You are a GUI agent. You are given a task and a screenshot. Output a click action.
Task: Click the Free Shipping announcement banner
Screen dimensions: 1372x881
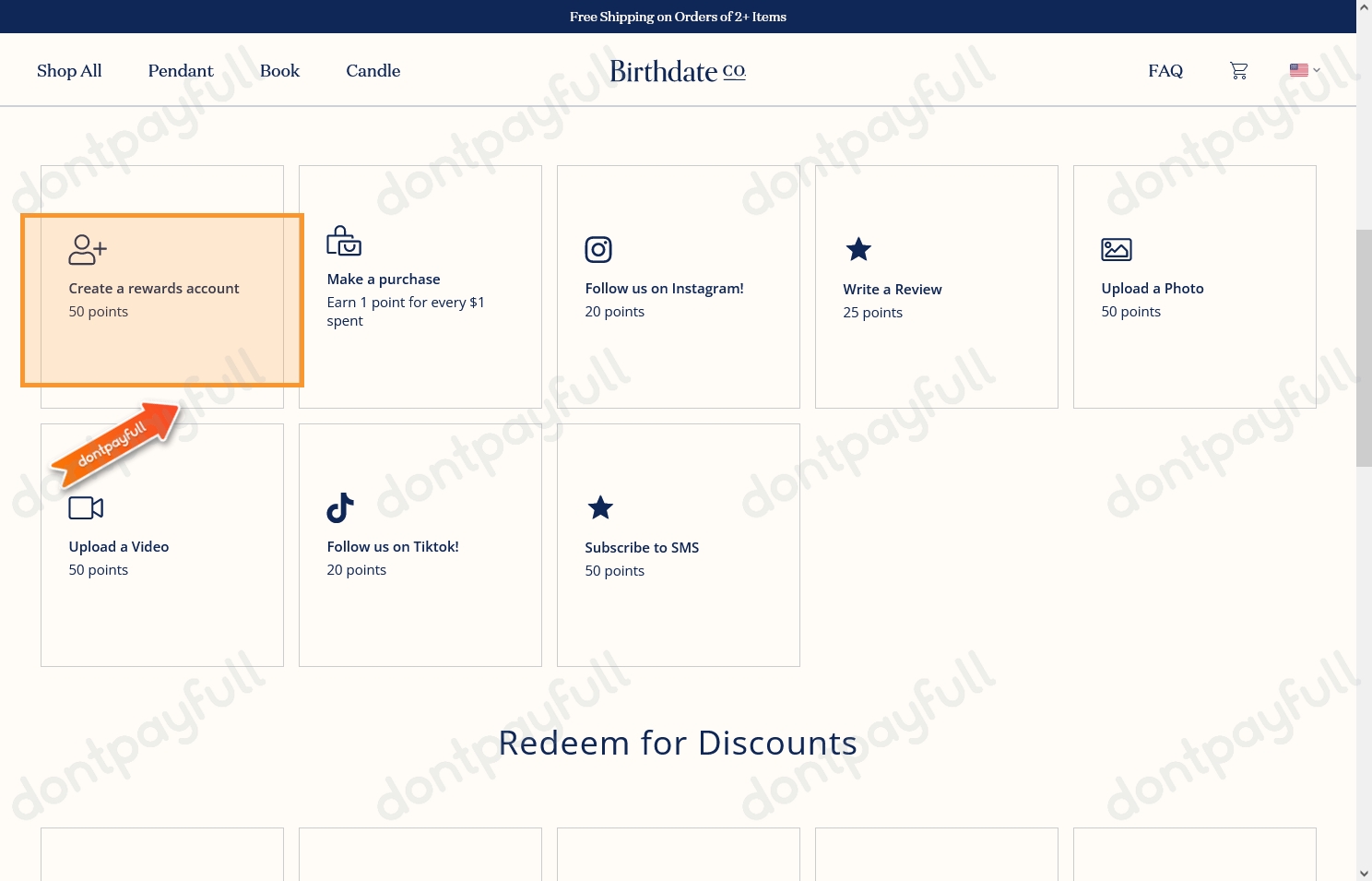678,16
